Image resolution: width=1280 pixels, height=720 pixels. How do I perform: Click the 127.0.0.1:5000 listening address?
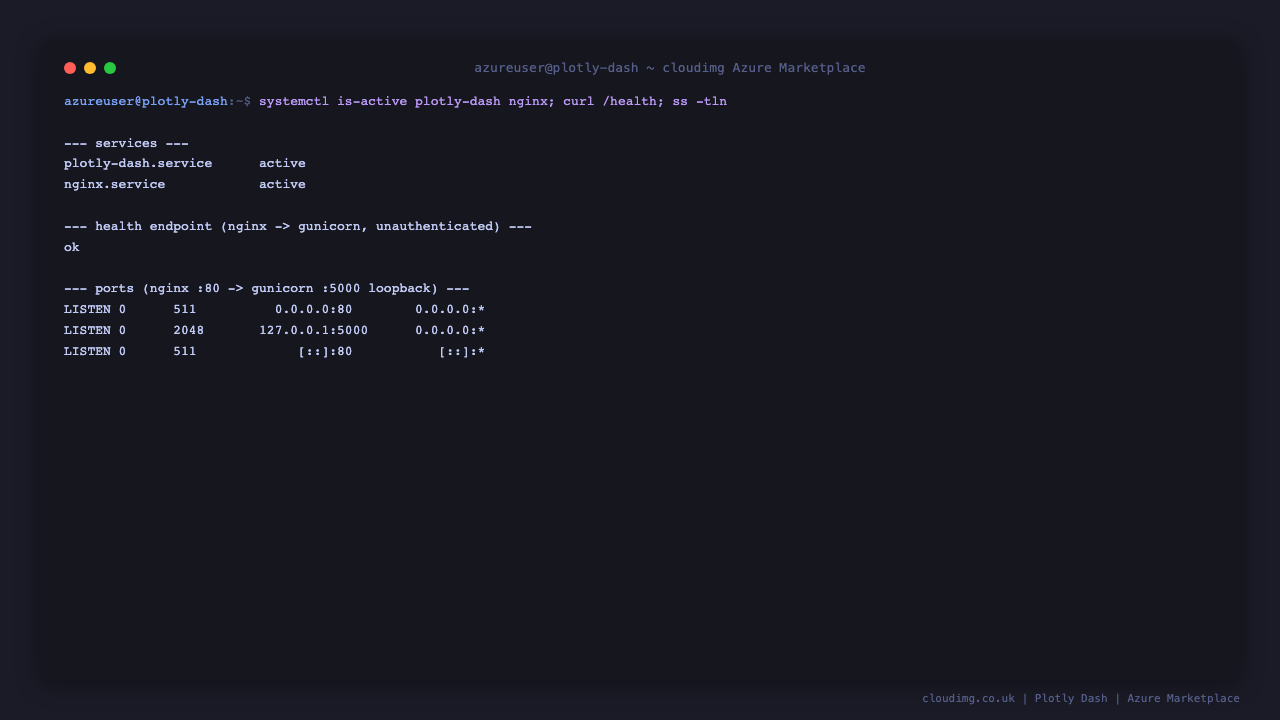pyautogui.click(x=314, y=330)
